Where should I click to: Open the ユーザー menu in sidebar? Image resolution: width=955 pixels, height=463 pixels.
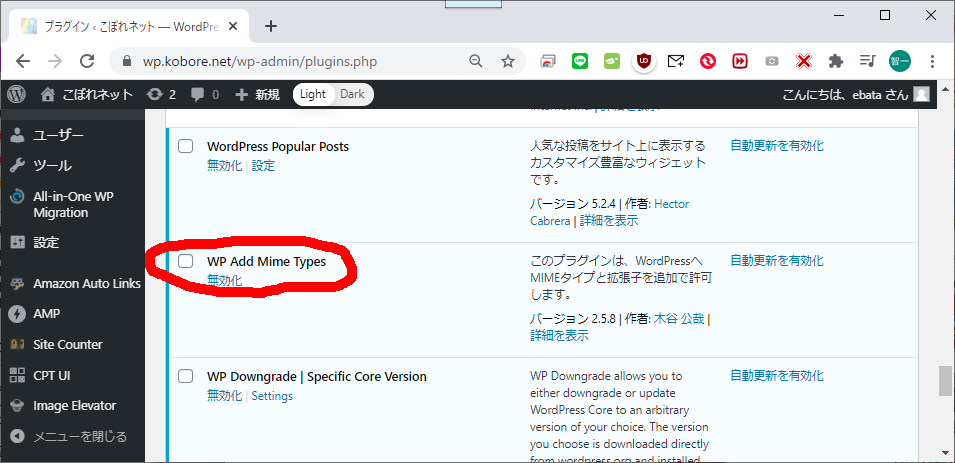coord(58,135)
